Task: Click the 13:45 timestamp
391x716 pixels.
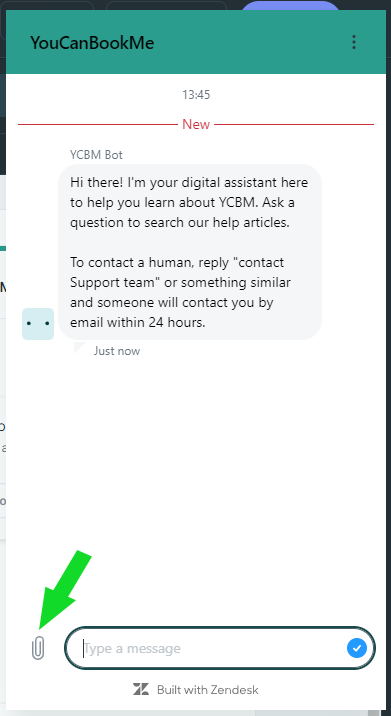Action: (x=196, y=95)
